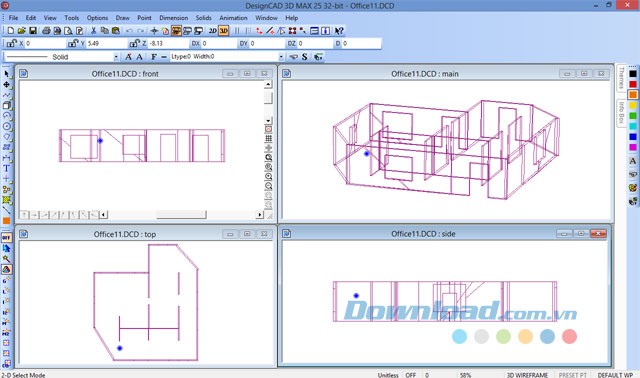The image size is (640, 378).
Task: Select the Text 'T' tool in left toolbox
Action: click(x=7, y=168)
